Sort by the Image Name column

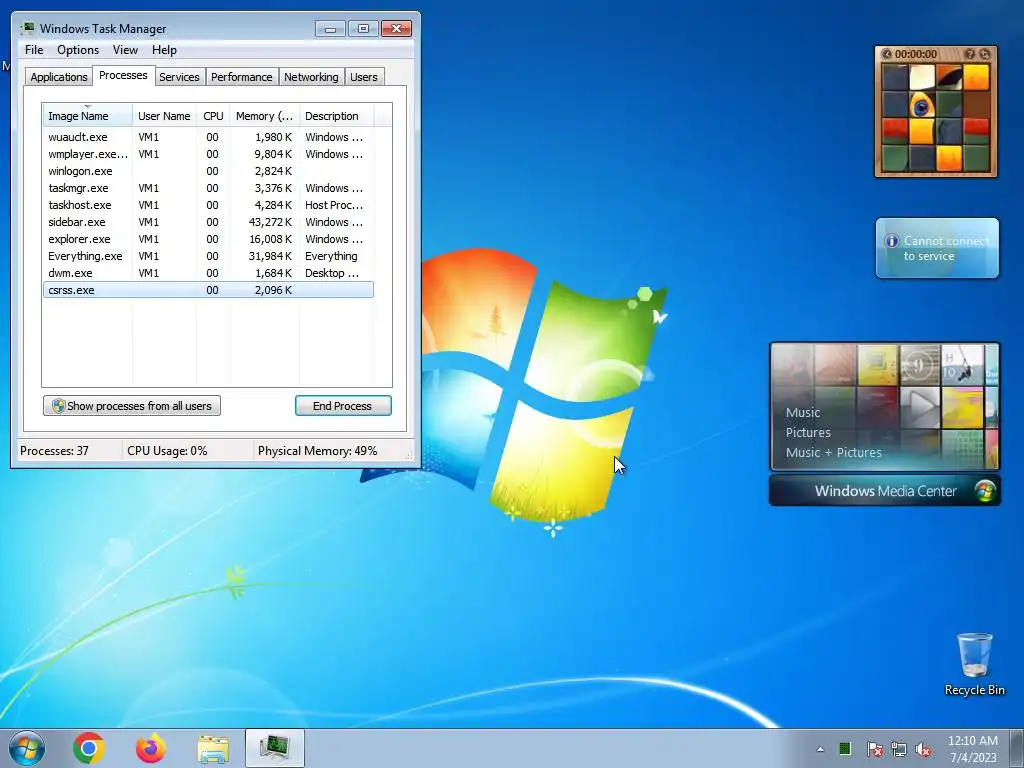(88, 116)
